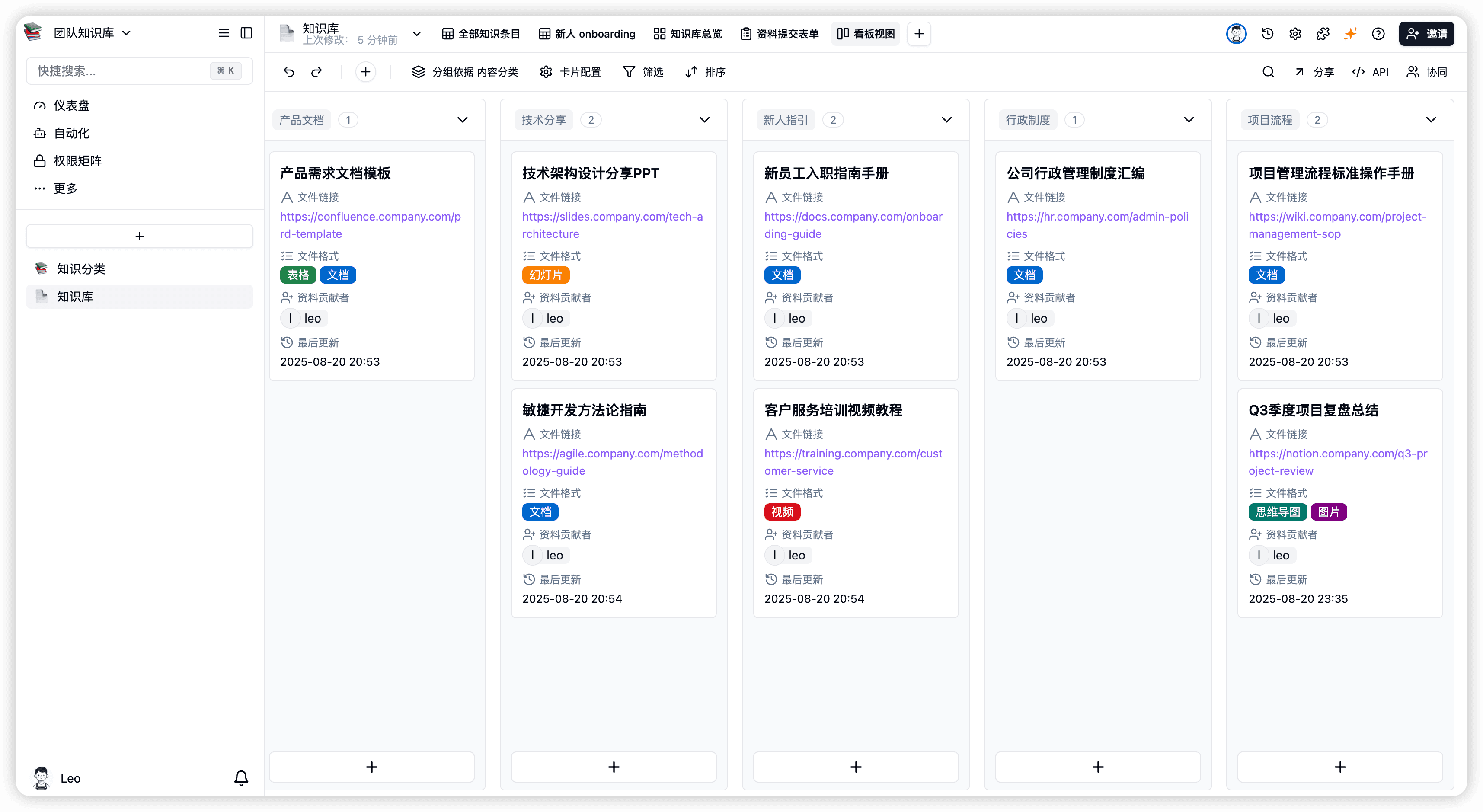
Task: Click the redo arrow icon
Action: click(316, 72)
